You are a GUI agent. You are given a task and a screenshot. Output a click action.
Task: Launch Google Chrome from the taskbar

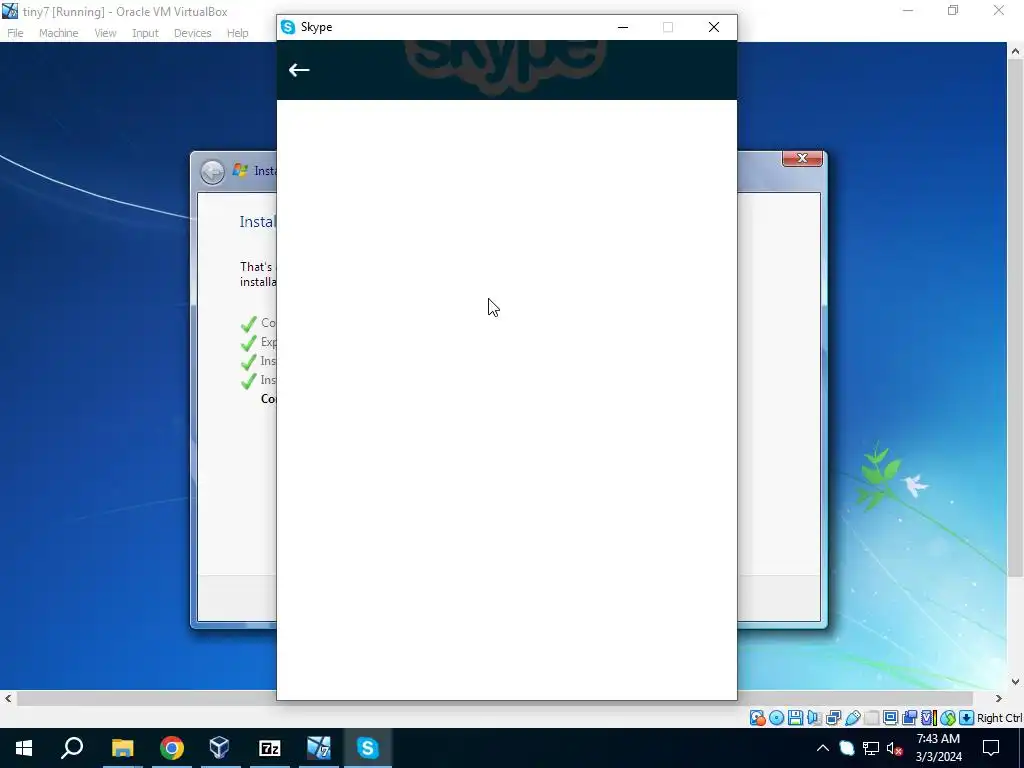171,748
